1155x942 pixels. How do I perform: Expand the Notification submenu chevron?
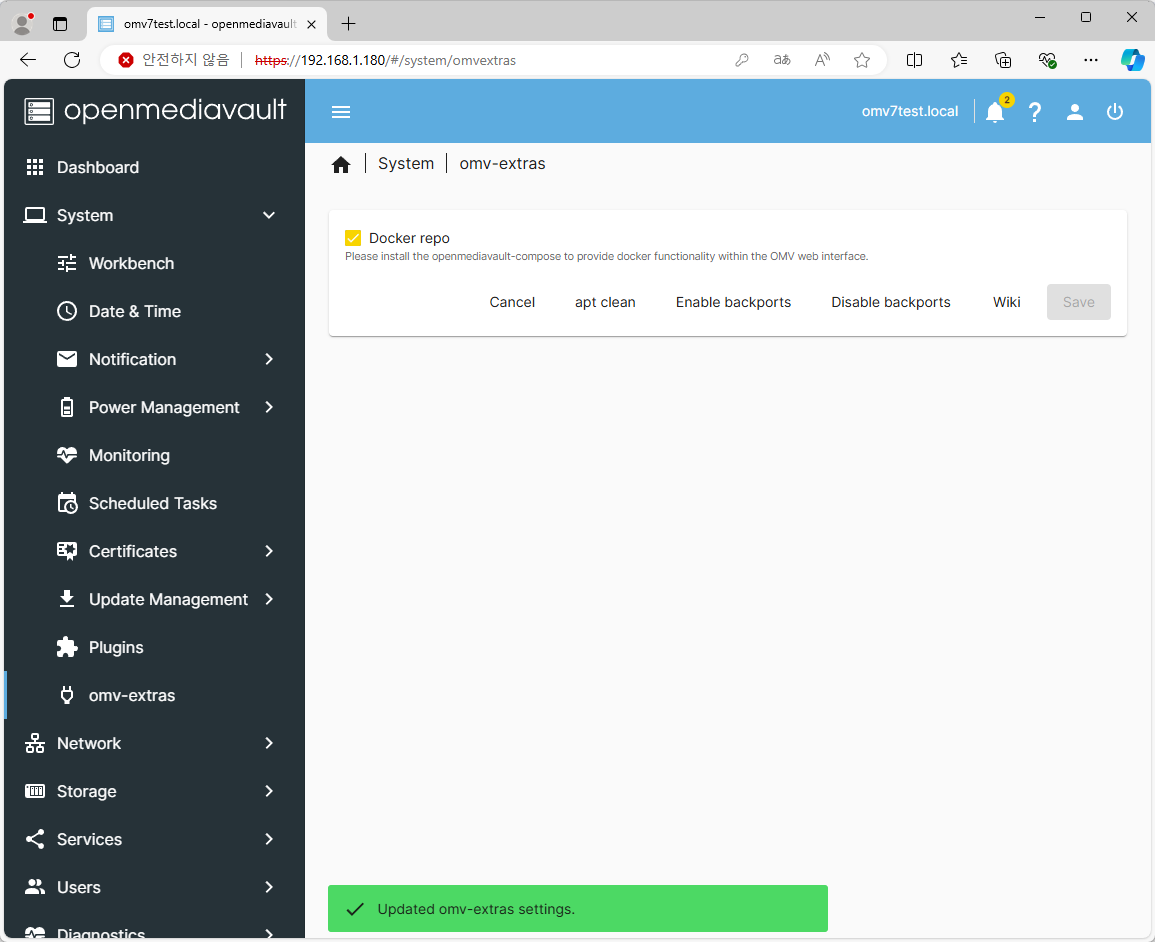point(269,359)
